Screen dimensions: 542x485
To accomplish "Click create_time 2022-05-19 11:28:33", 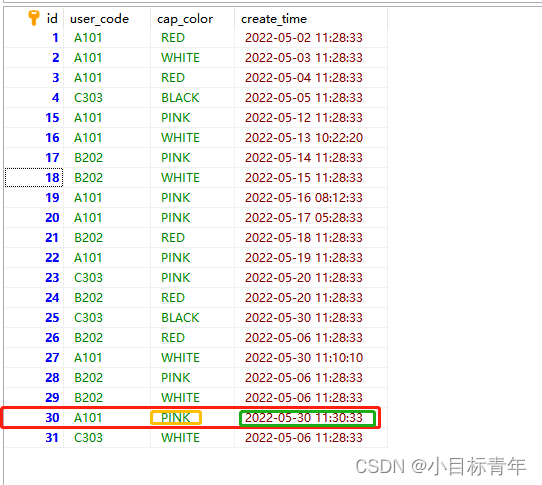I will pos(304,258).
